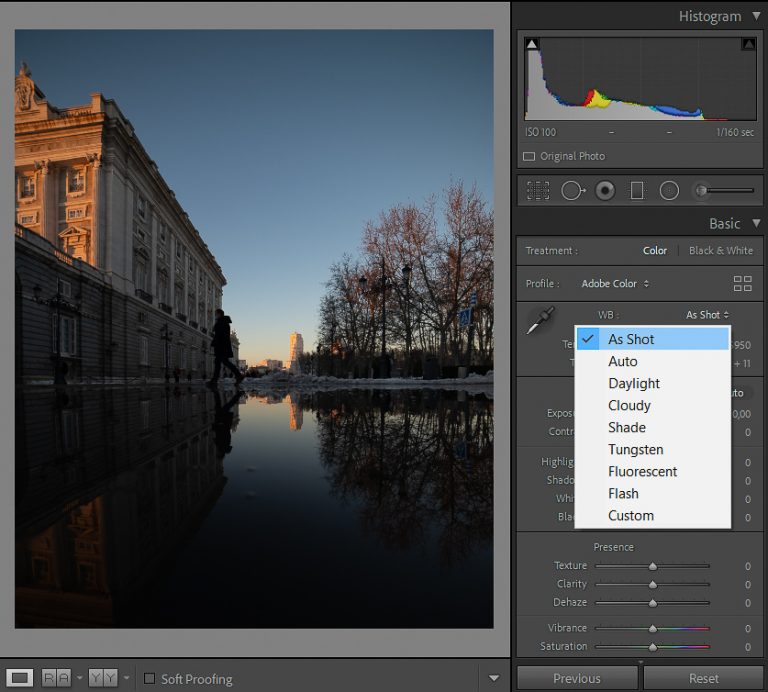Select the Crop Overlay tool icon

[538, 191]
